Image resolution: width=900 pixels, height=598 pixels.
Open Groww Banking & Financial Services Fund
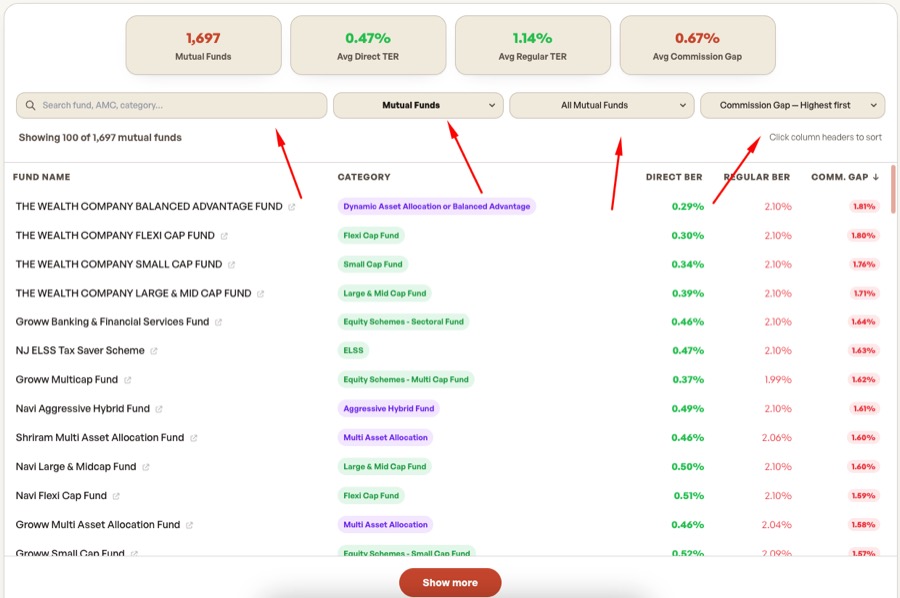tap(112, 322)
